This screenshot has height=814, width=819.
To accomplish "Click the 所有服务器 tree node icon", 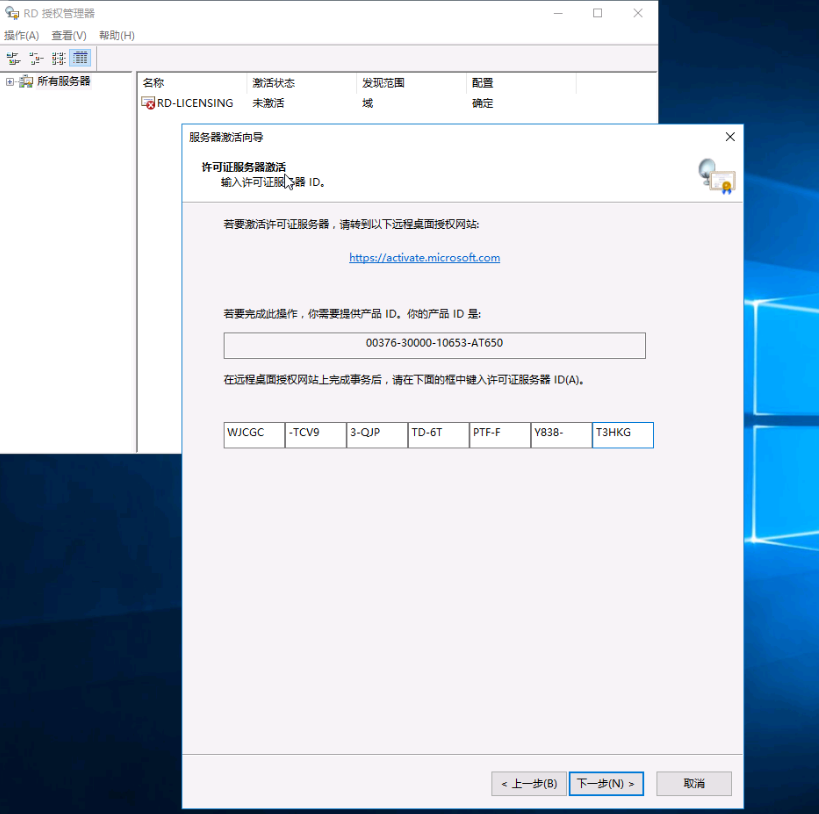I will click(26, 82).
